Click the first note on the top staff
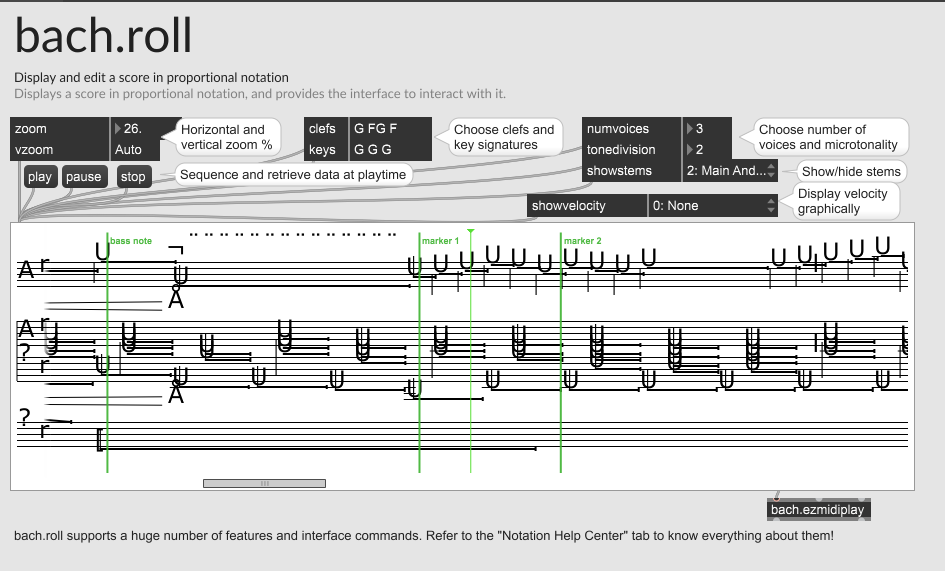Image resolution: width=945 pixels, height=571 pixels. tap(102, 251)
